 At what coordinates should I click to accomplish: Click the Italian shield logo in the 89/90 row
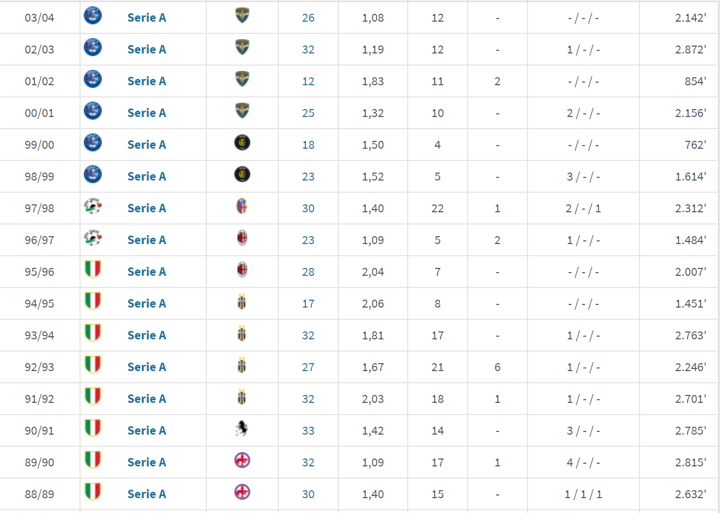pos(93,461)
